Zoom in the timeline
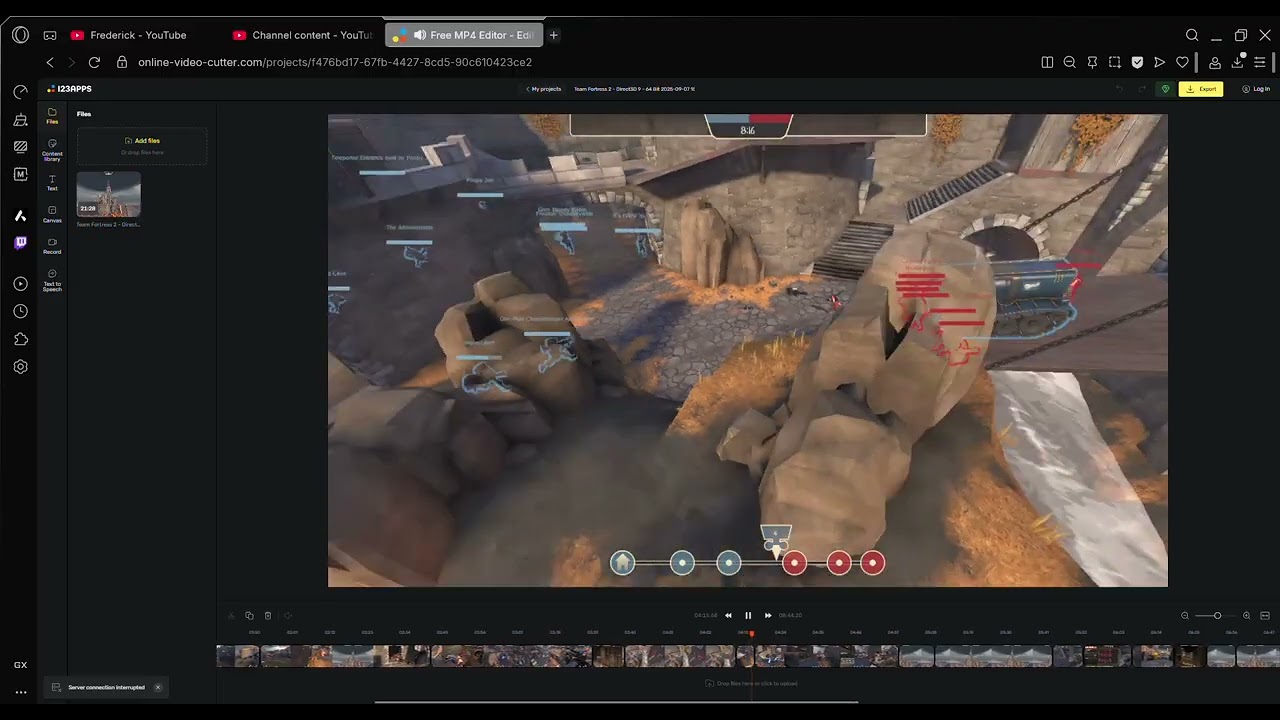 point(1246,616)
